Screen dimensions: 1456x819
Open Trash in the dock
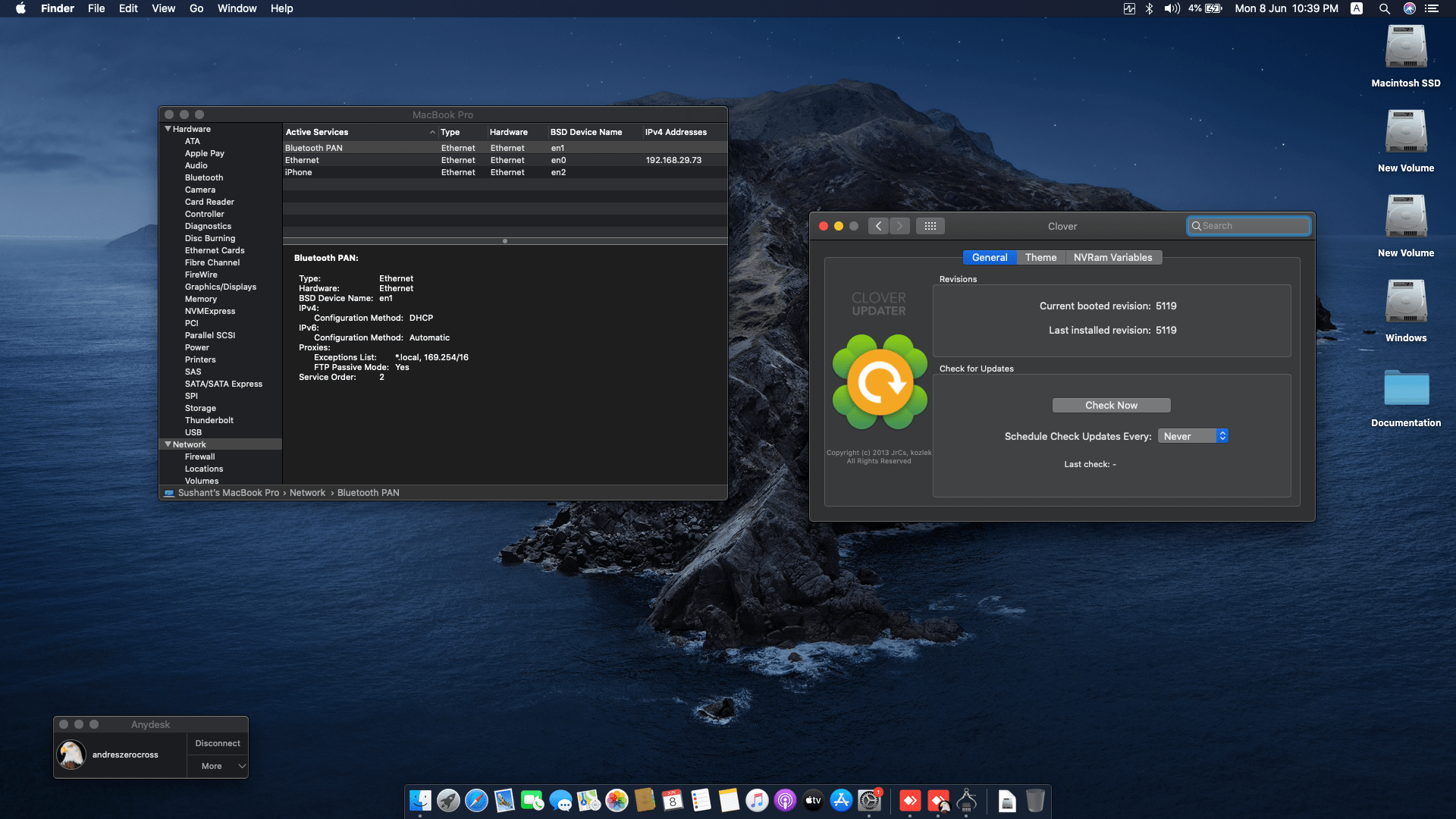pos(1035,801)
